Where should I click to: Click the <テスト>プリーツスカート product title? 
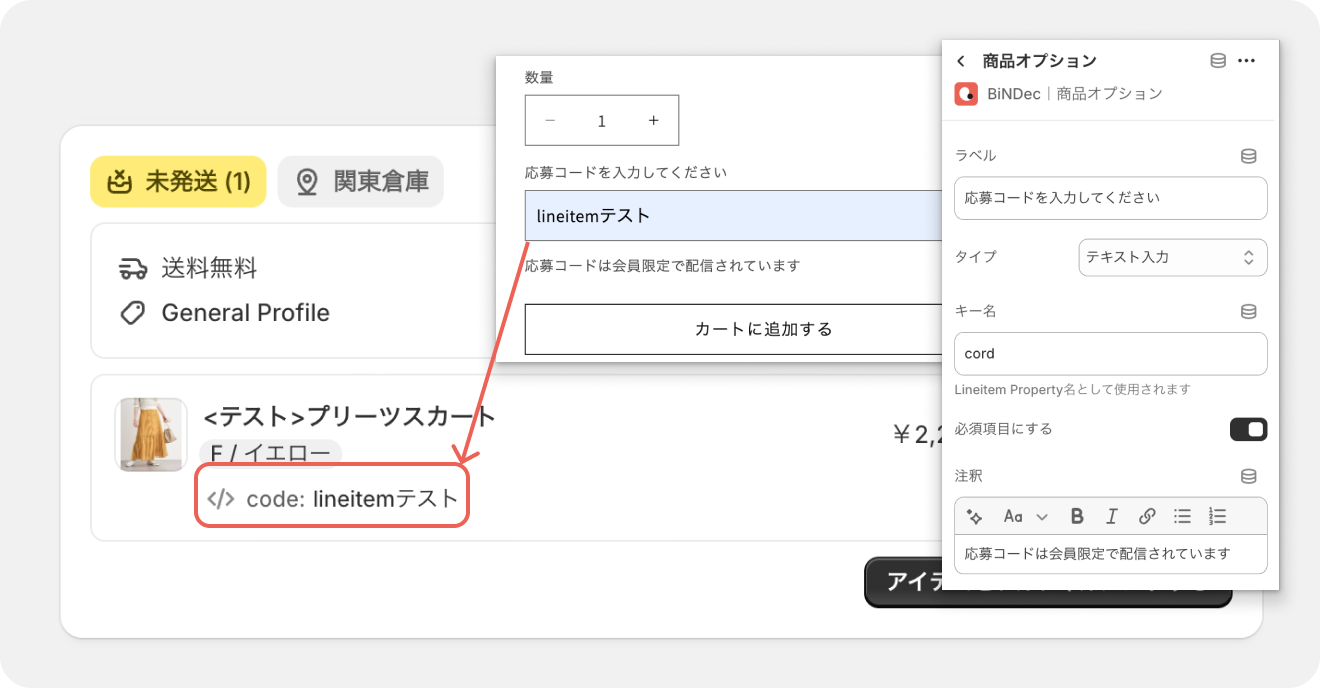349,416
